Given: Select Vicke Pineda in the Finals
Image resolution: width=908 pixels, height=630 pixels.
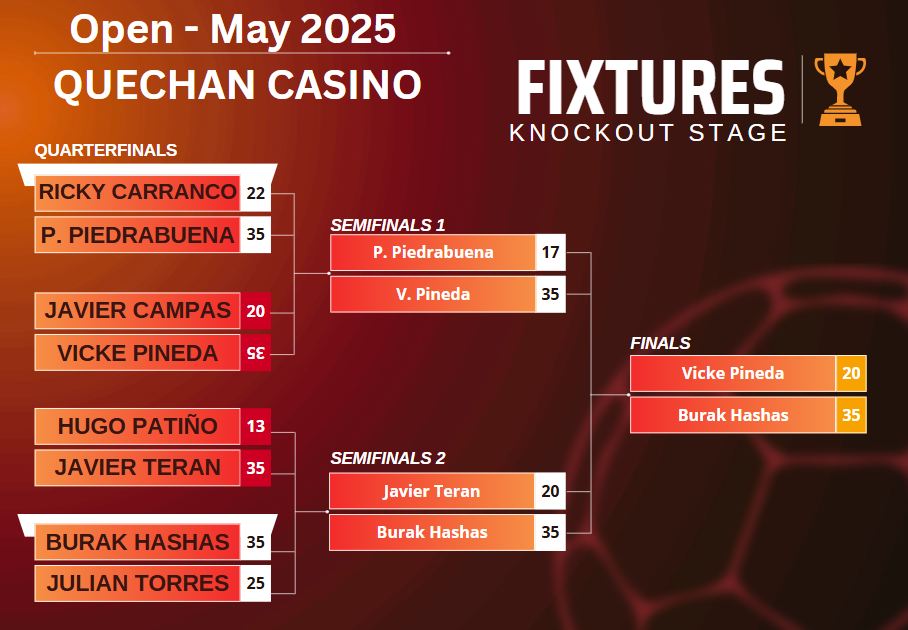Looking at the screenshot, I should [733, 373].
